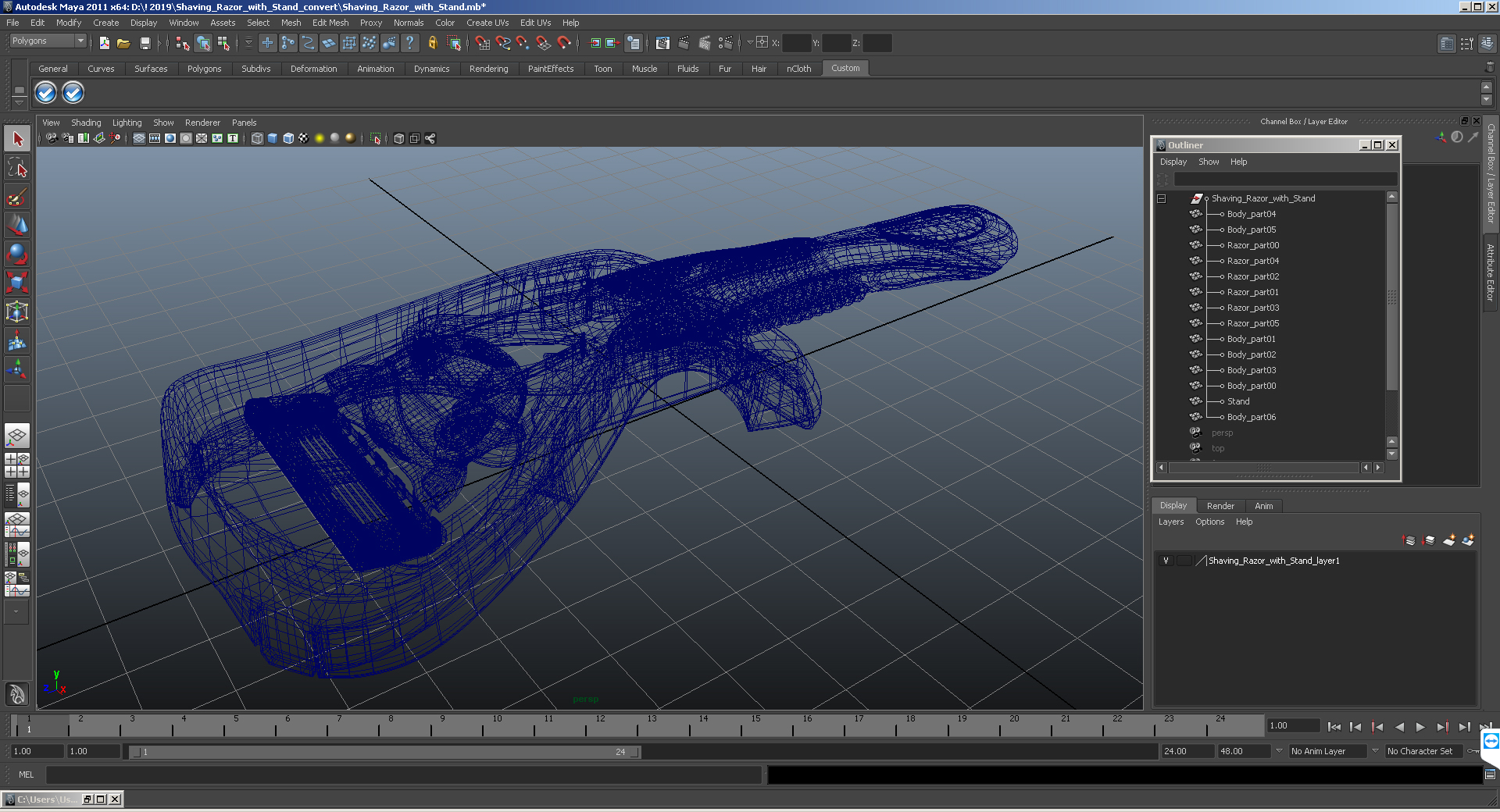1500x812 pixels.
Task: Save the current scene
Action: pos(145,43)
